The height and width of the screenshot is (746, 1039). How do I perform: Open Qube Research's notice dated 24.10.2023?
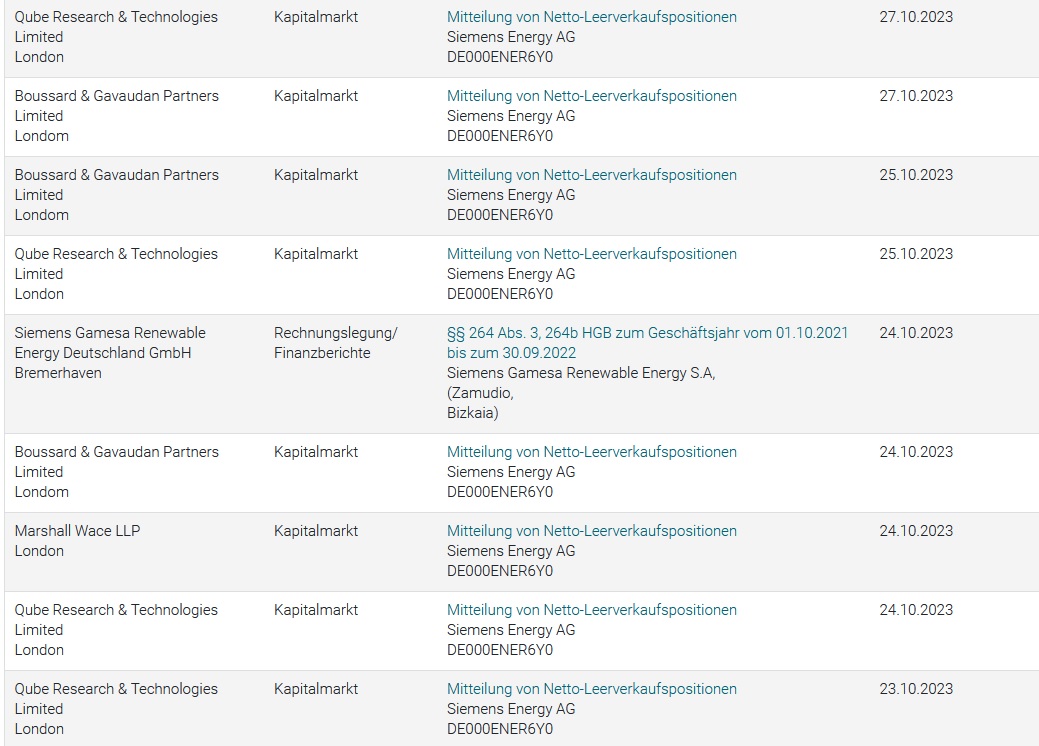591,610
